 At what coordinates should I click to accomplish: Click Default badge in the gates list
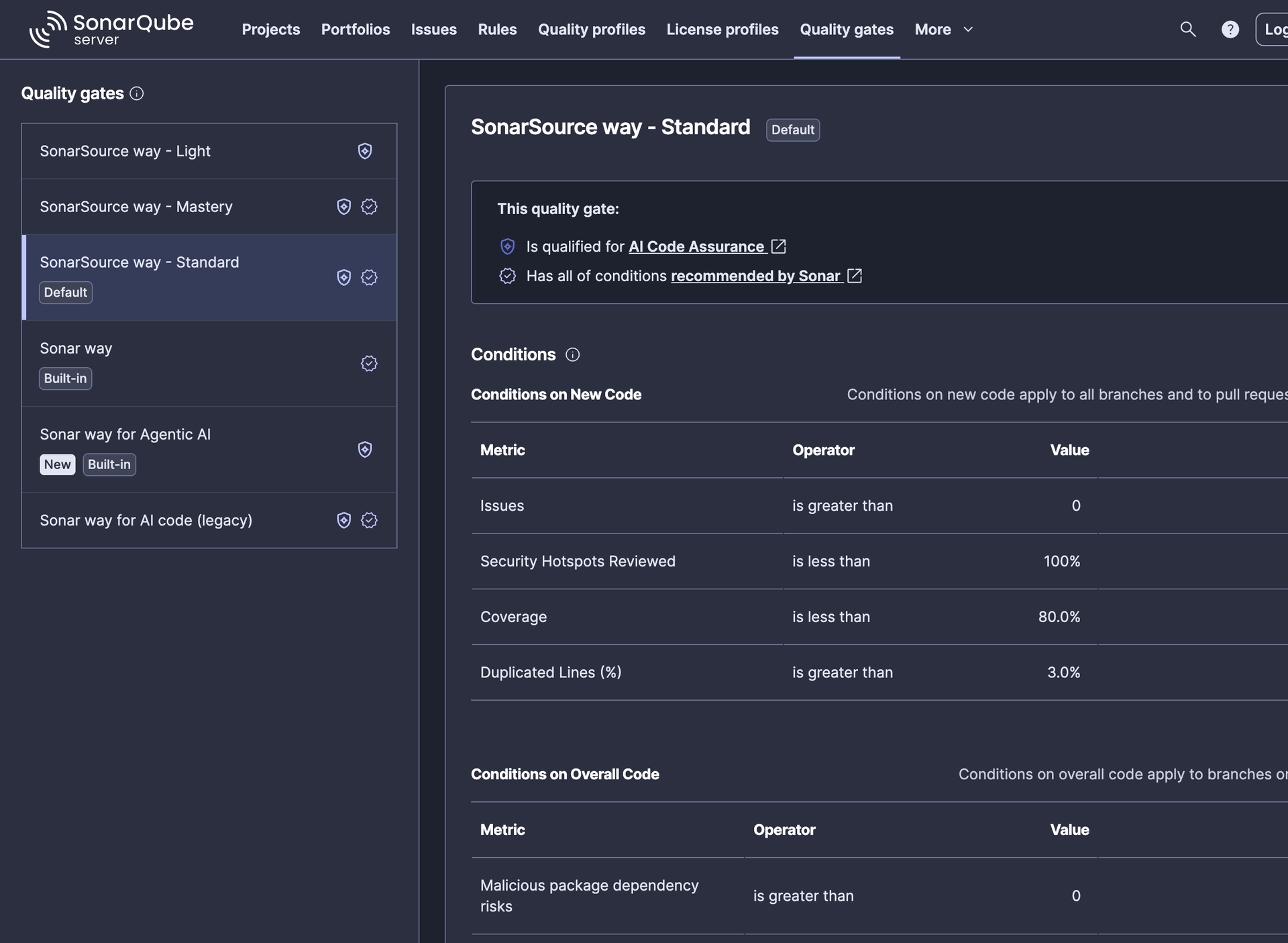[66, 293]
